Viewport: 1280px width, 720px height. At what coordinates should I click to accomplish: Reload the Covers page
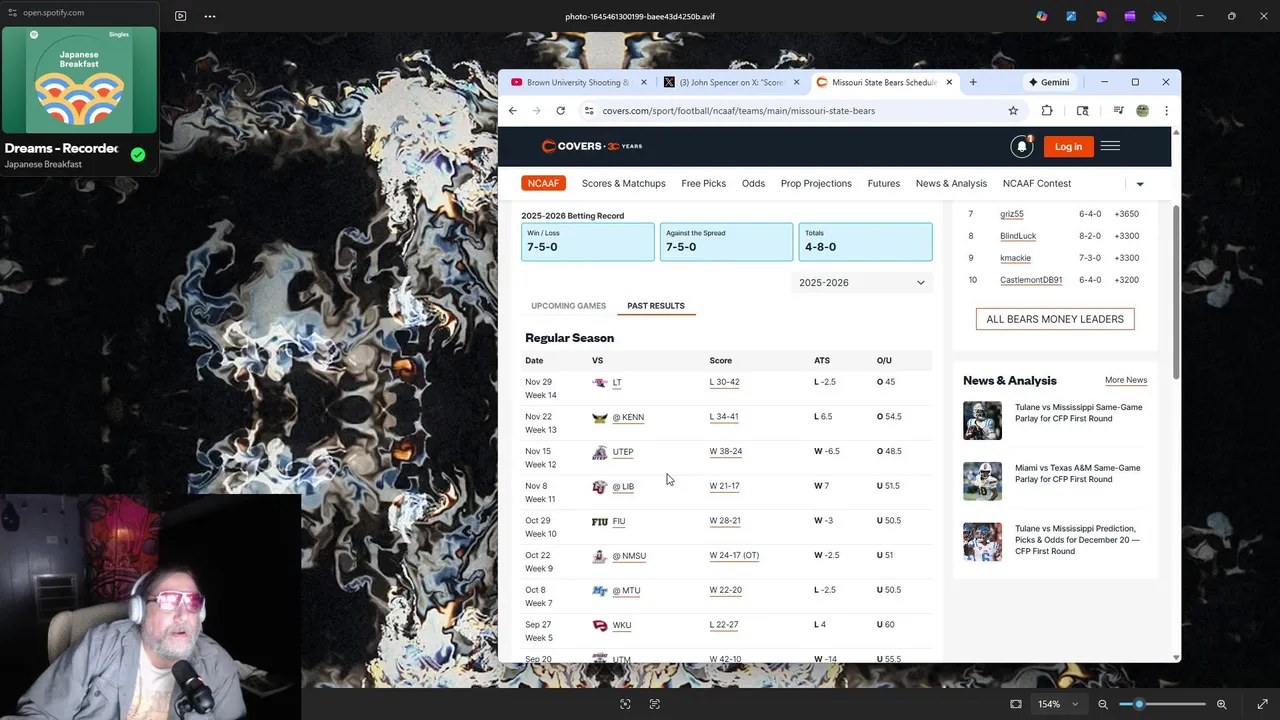coord(560,111)
